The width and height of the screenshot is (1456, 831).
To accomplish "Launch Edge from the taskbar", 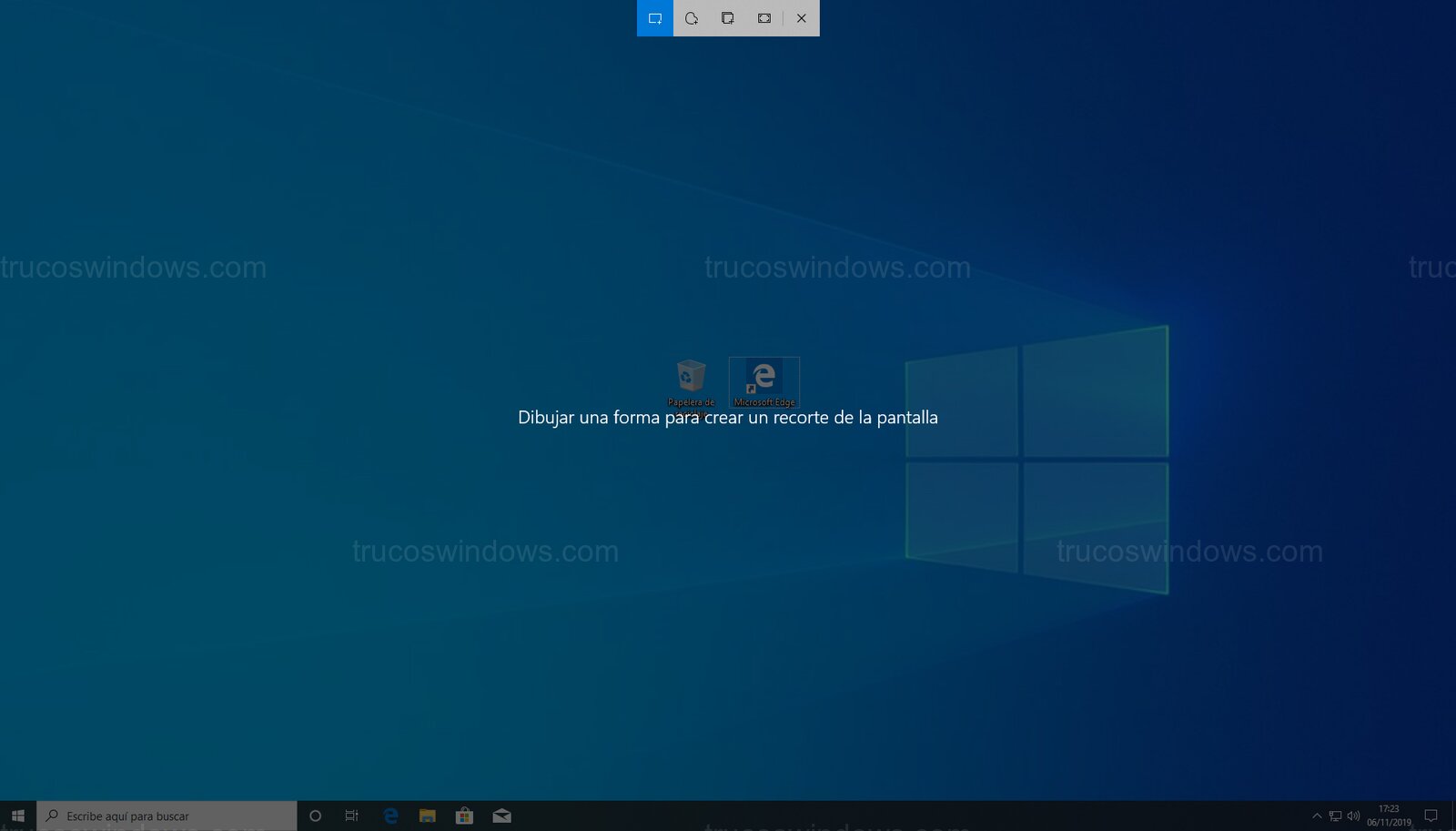I will pyautogui.click(x=390, y=816).
